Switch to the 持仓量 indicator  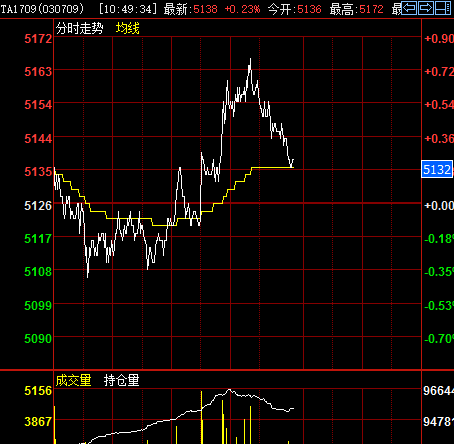click(x=121, y=380)
